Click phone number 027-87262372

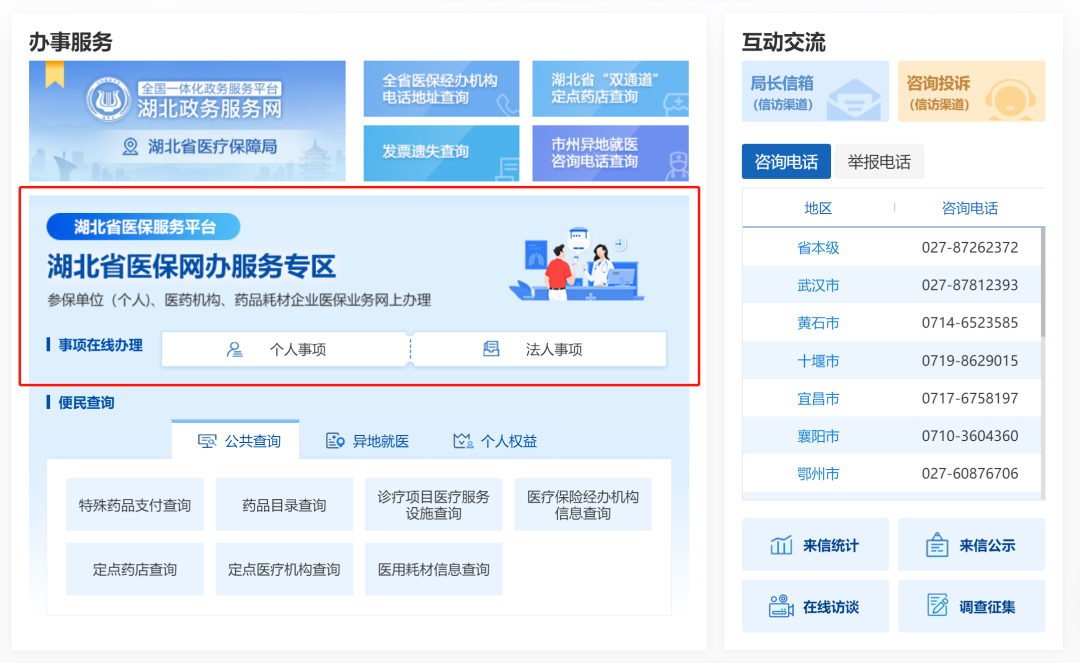click(x=970, y=247)
